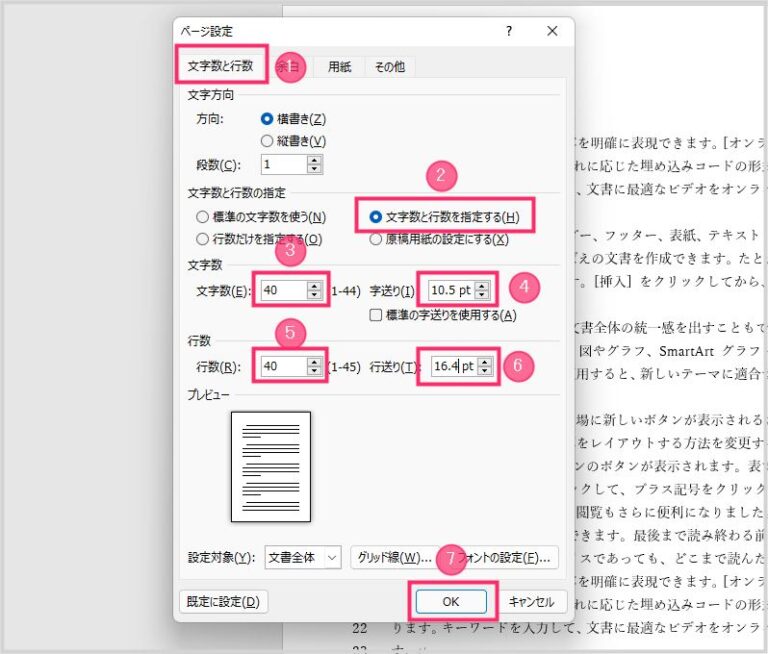Increase 字送り with up arrow
Viewport: 768px width, 654px height.
[x=482, y=286]
